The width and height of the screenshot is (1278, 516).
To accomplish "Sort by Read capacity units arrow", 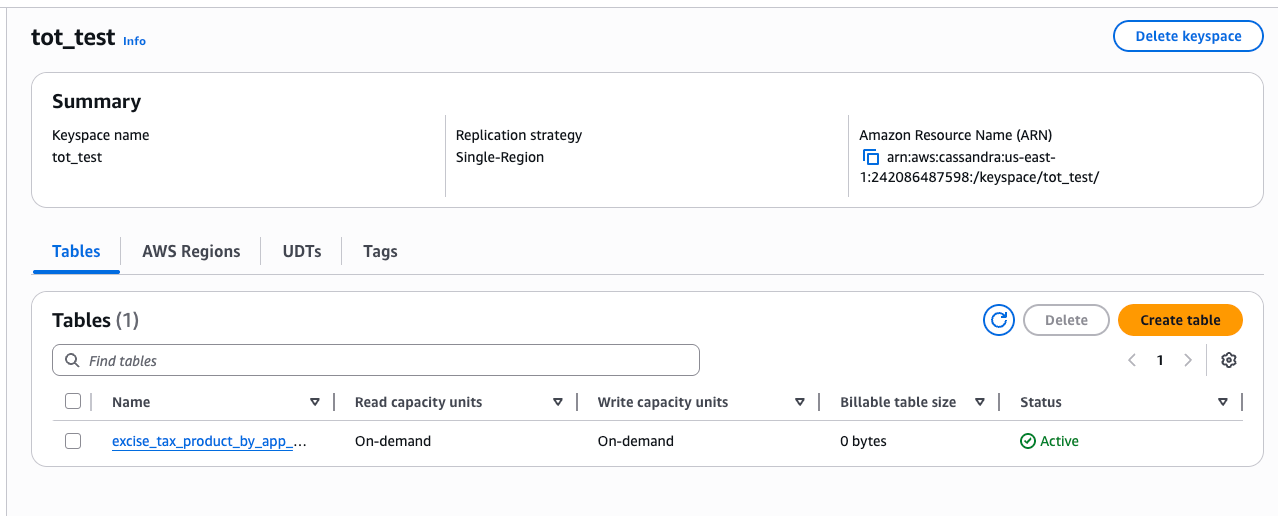I will 558,402.
